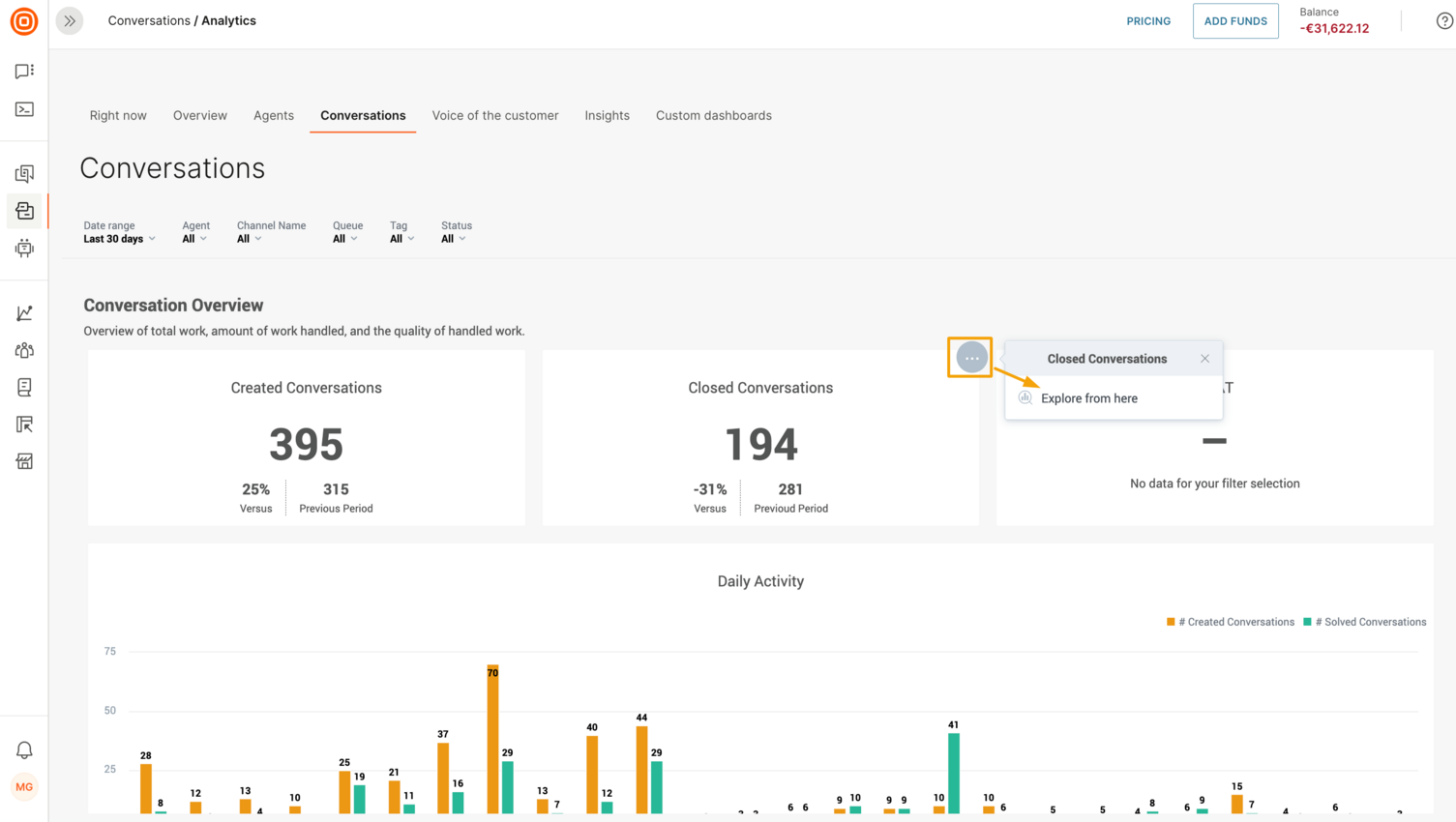Switch to the Voice of the customer tab
The height and width of the screenshot is (822, 1456).
pyautogui.click(x=495, y=115)
